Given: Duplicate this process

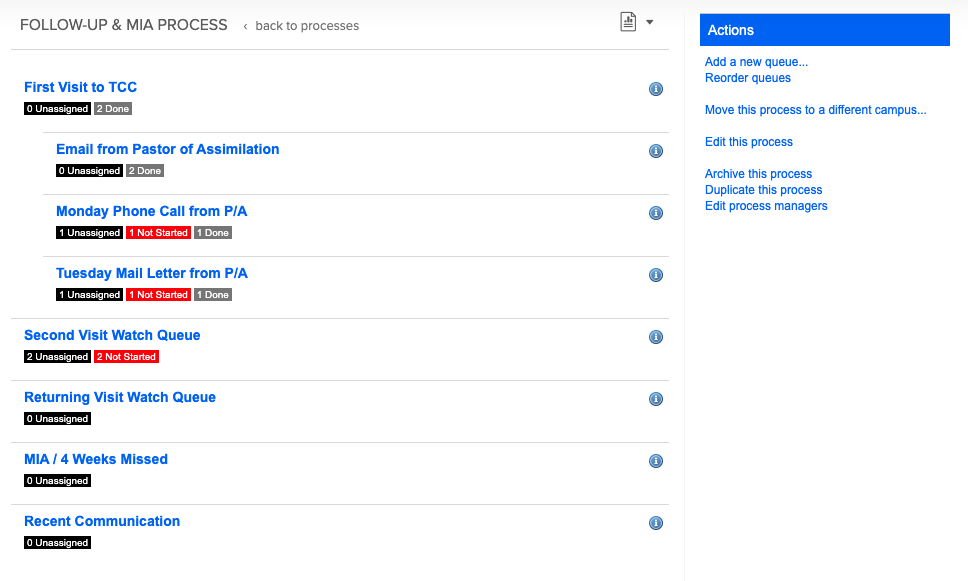Looking at the screenshot, I should [763, 190].
